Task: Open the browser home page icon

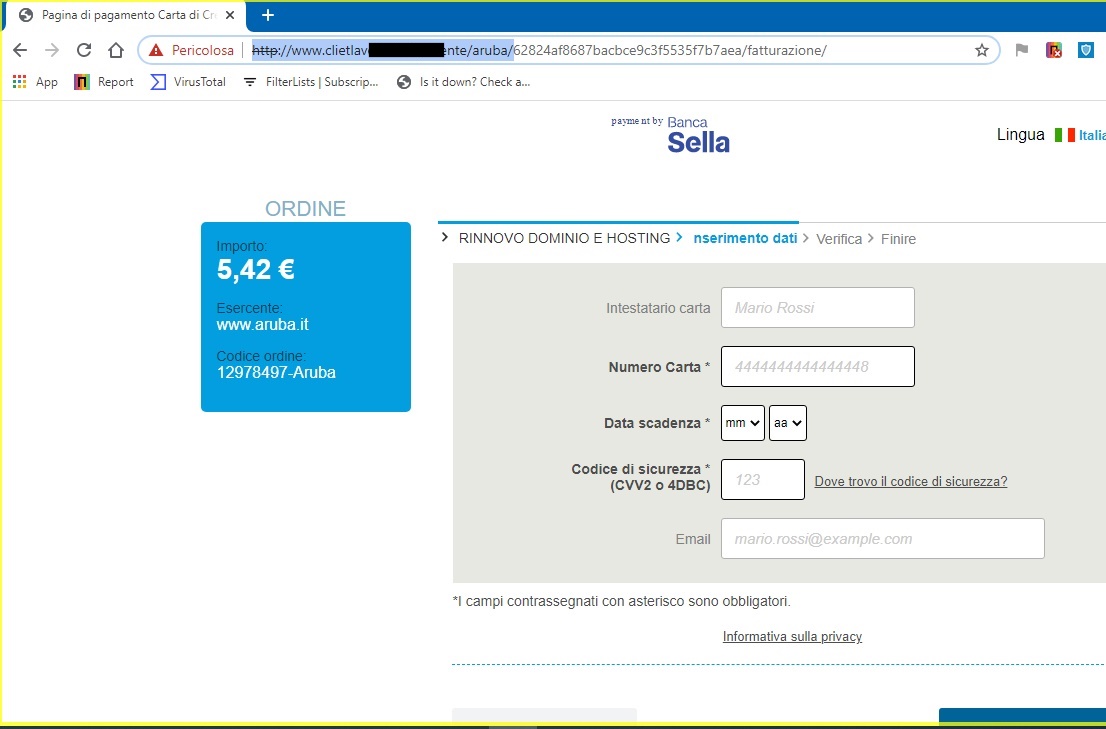Action: [116, 50]
